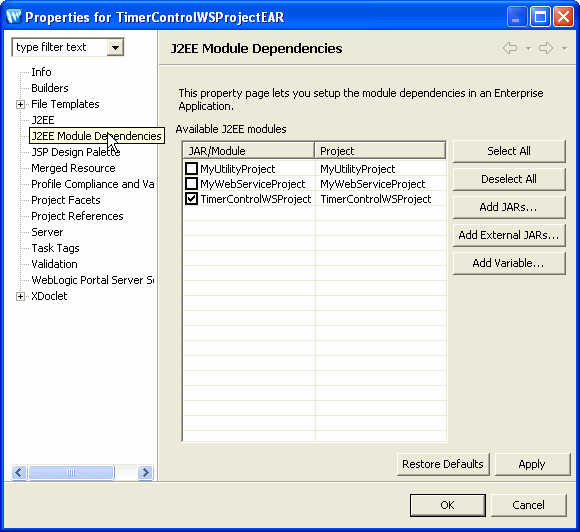Cancel the properties dialog
580x532 pixels.
tap(529, 505)
